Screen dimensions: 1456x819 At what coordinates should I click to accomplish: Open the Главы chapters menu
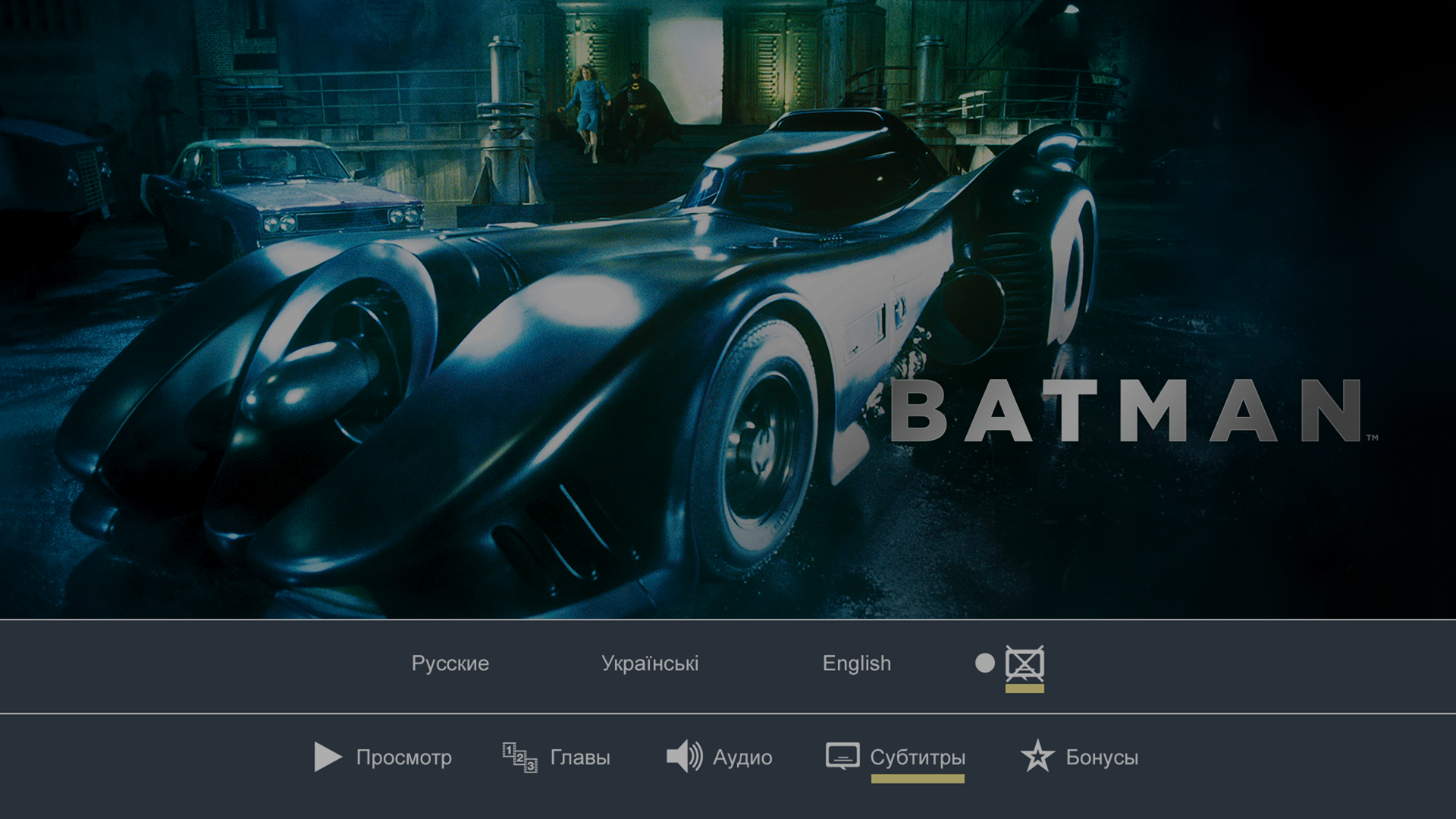click(580, 757)
